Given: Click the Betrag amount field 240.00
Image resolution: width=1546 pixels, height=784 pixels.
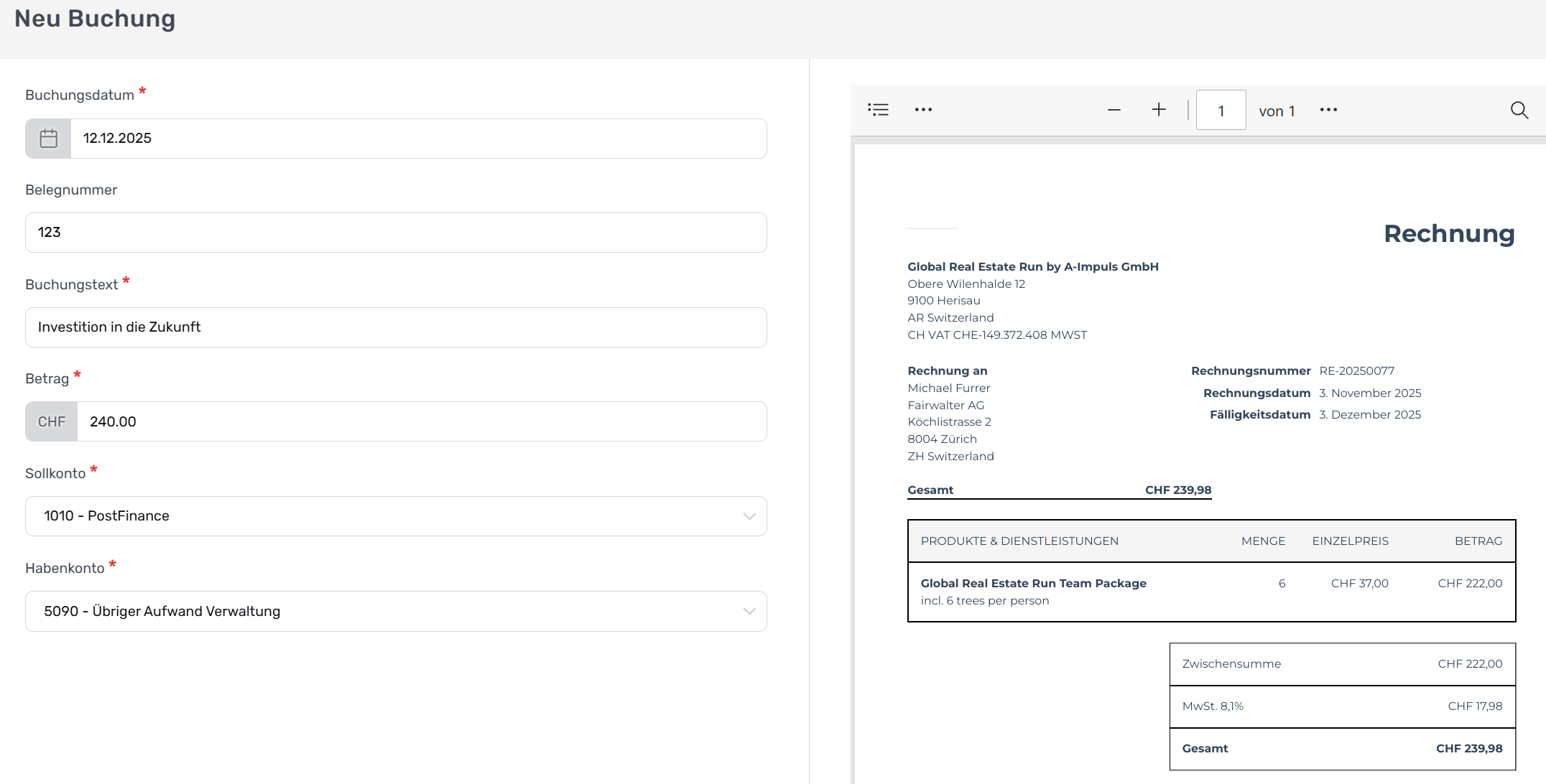Looking at the screenshot, I should click(x=420, y=421).
